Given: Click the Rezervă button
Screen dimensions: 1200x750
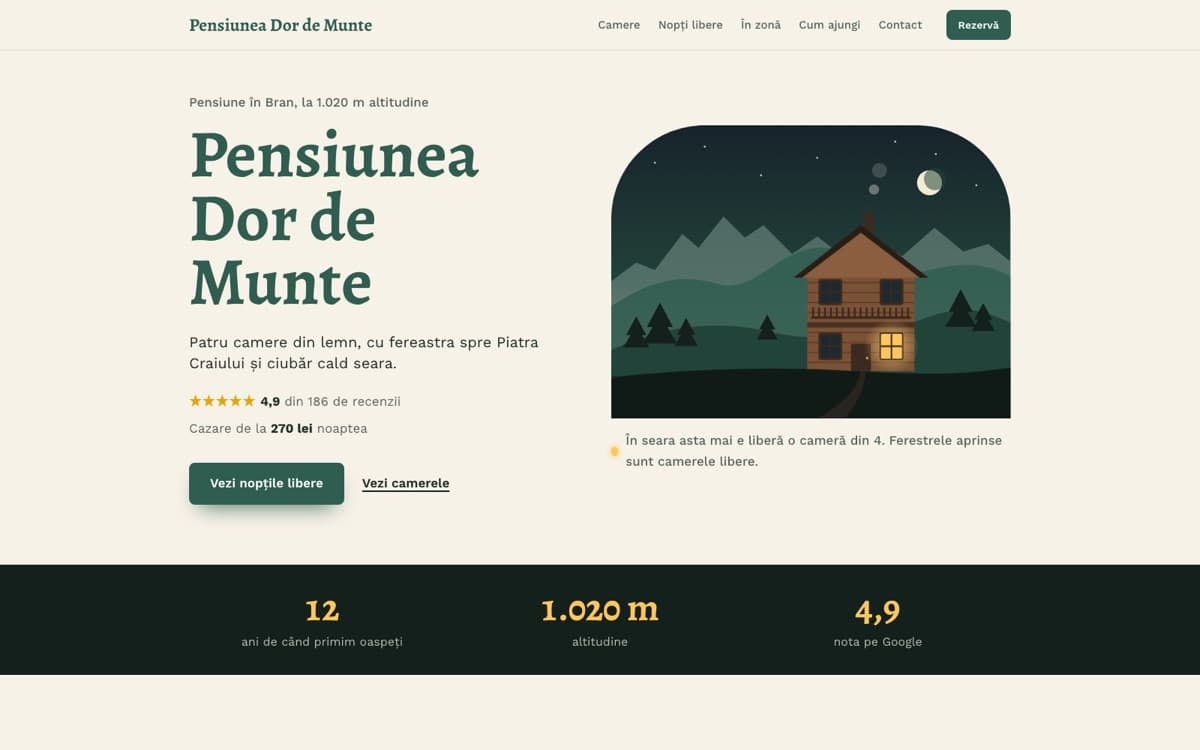Looking at the screenshot, I should click(x=978, y=25).
